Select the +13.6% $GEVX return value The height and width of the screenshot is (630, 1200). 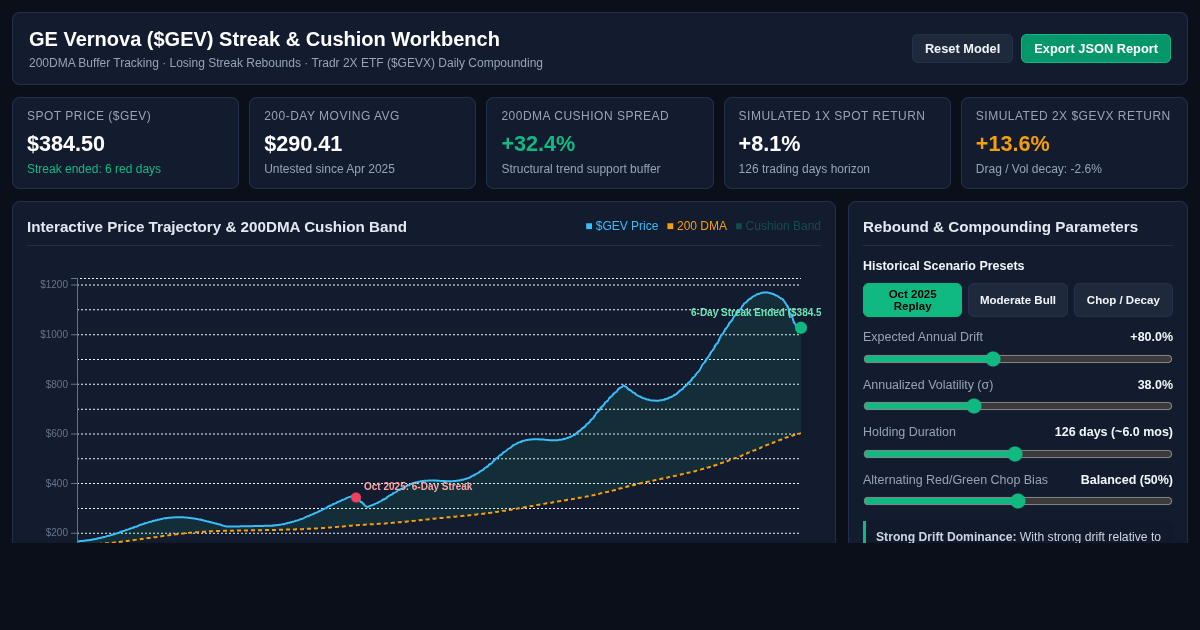point(1012,144)
